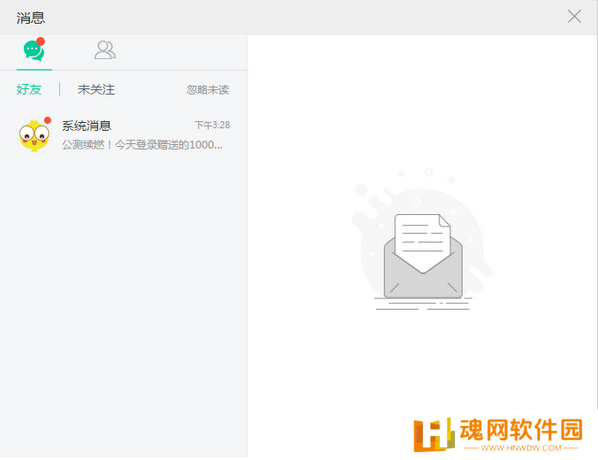The width and height of the screenshot is (598, 460).
Task: Select the 好友 tab
Action: coord(29,90)
